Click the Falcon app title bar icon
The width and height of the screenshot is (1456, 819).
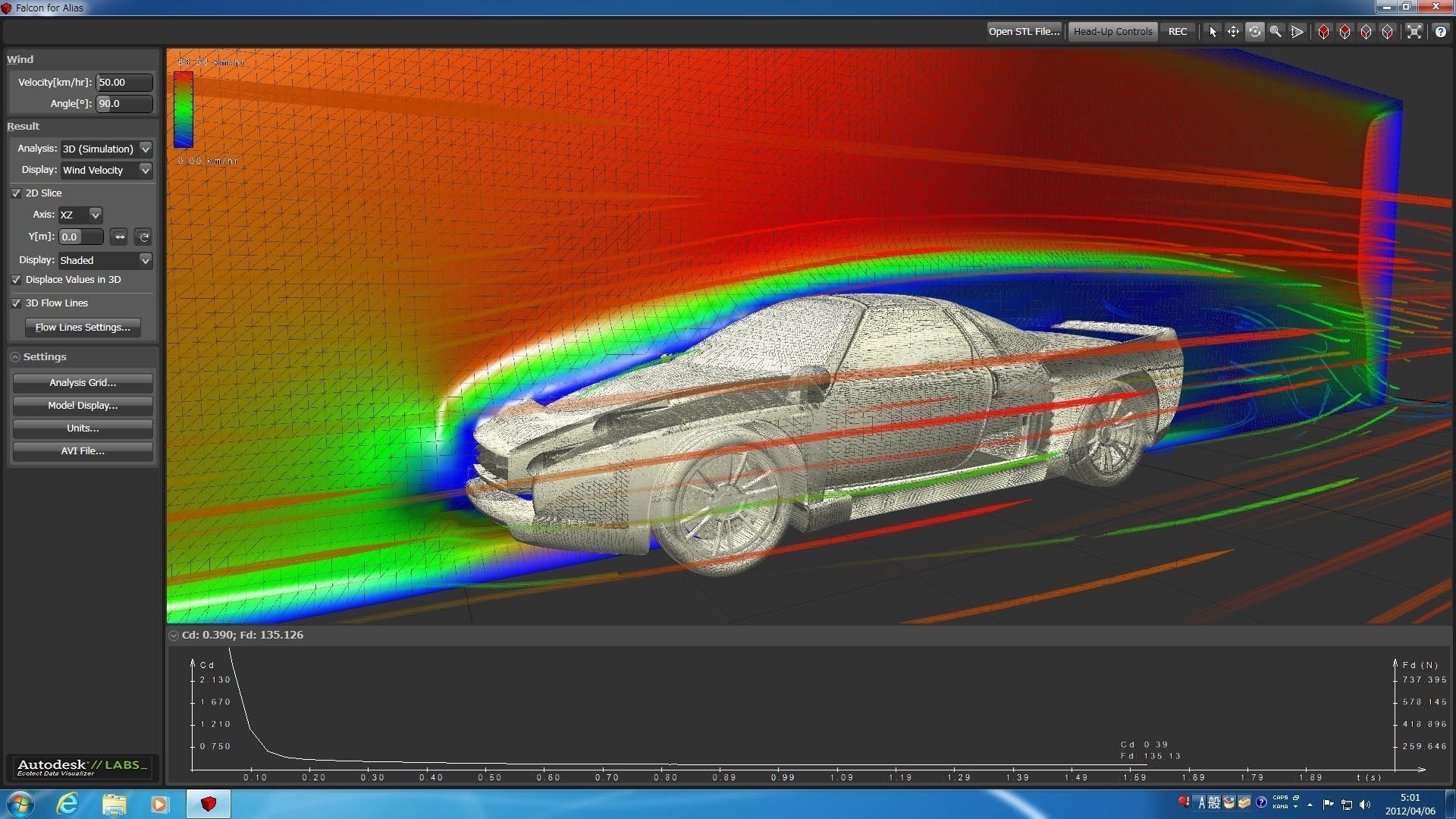(x=7, y=8)
